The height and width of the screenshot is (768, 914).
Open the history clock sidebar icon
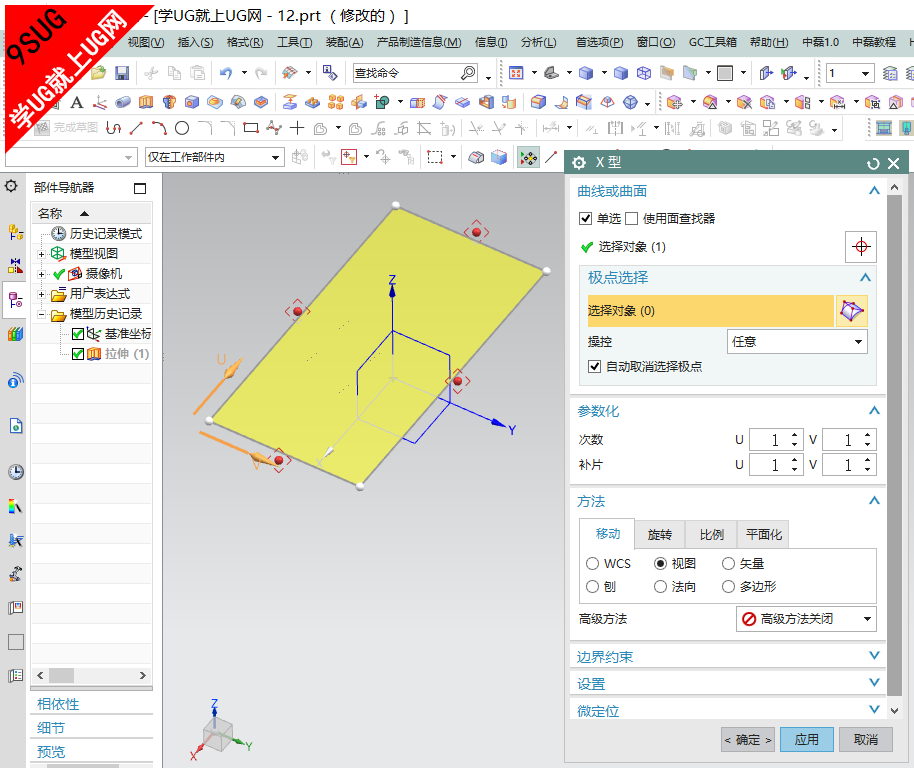tap(16, 471)
